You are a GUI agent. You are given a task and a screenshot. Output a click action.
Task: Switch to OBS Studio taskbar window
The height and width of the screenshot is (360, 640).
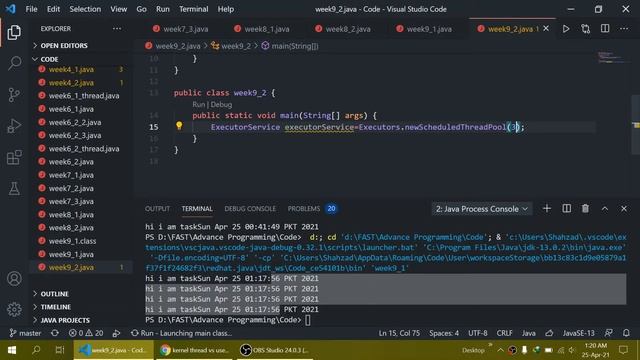(274, 350)
